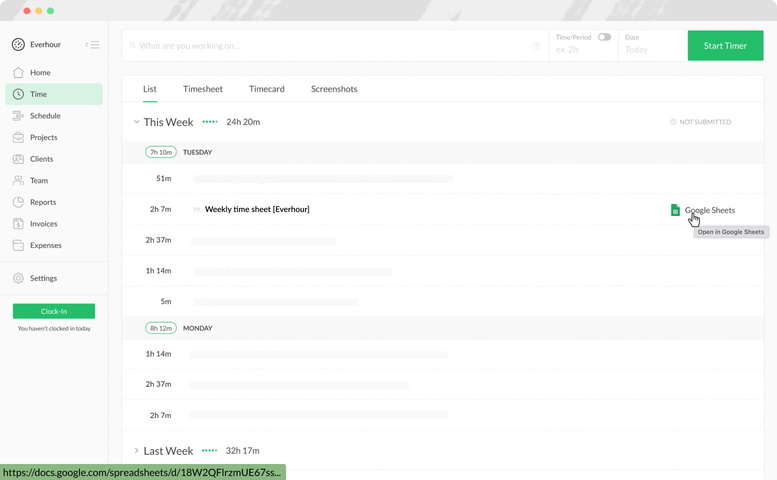Click the Everhour logo icon

18,45
